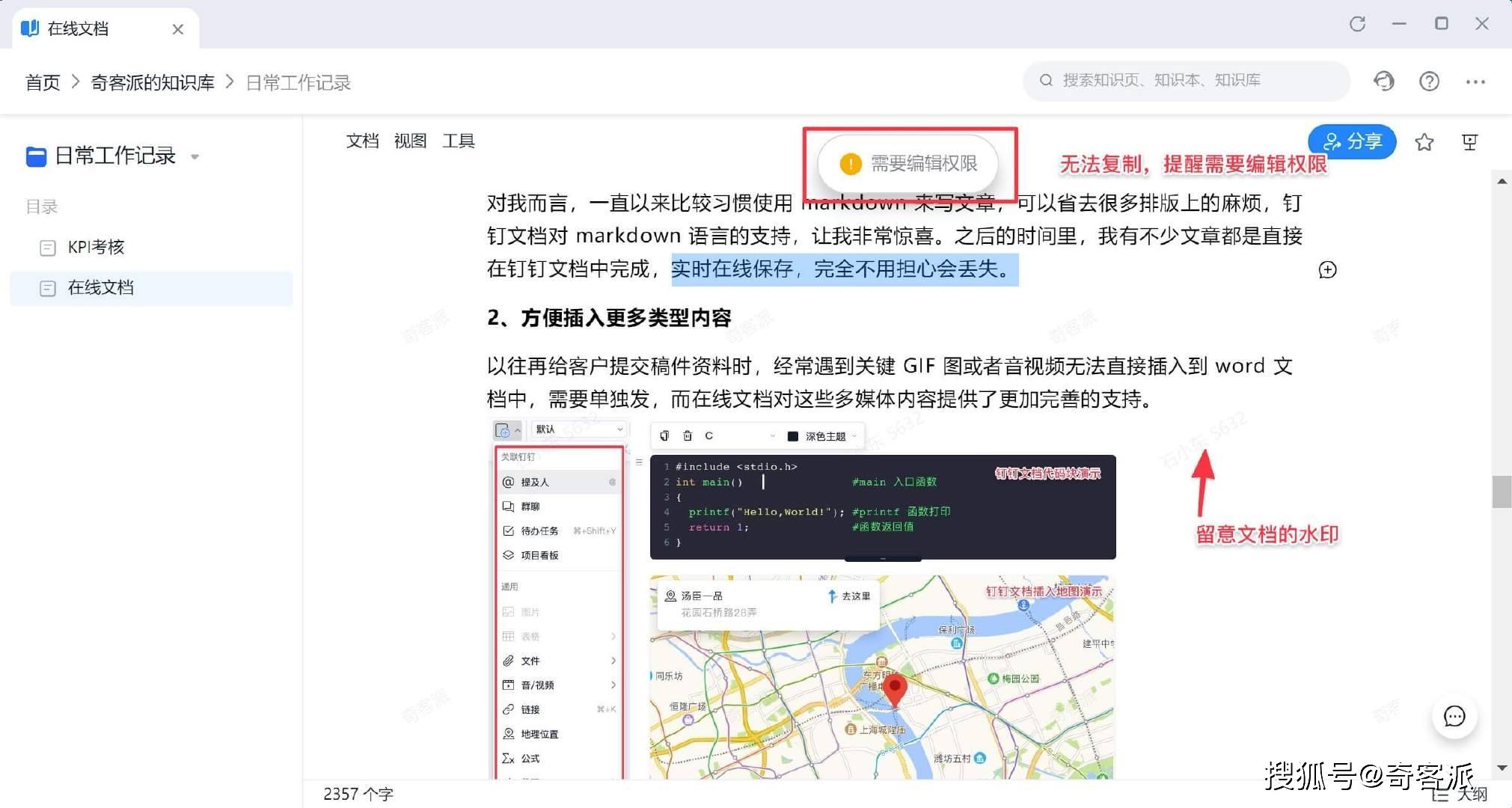Open the 工具 menu
The image size is (1512, 808).
[x=458, y=141]
